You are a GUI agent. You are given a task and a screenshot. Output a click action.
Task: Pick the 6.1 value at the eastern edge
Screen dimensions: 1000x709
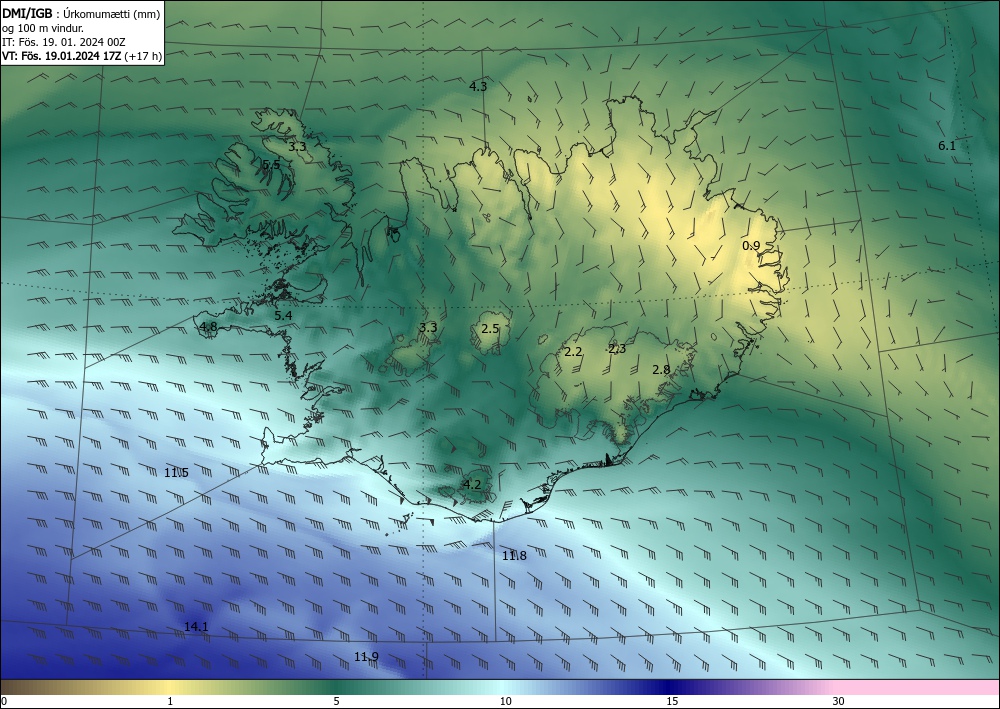click(x=947, y=145)
